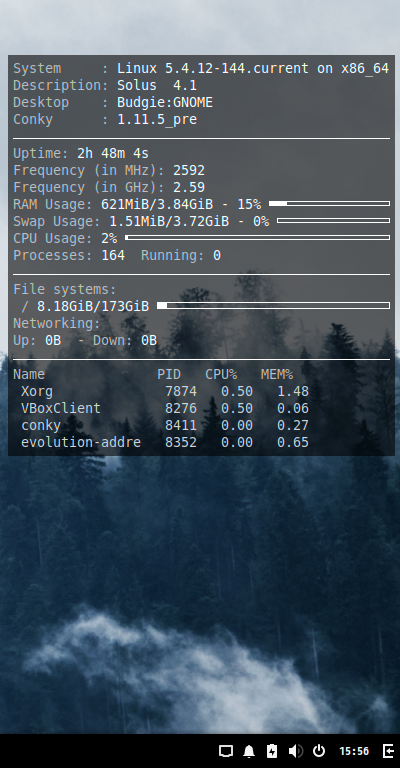Click the 'Budgie:GNOME' desktop value
Viewport: 400px width, 768px height.
coord(165,102)
